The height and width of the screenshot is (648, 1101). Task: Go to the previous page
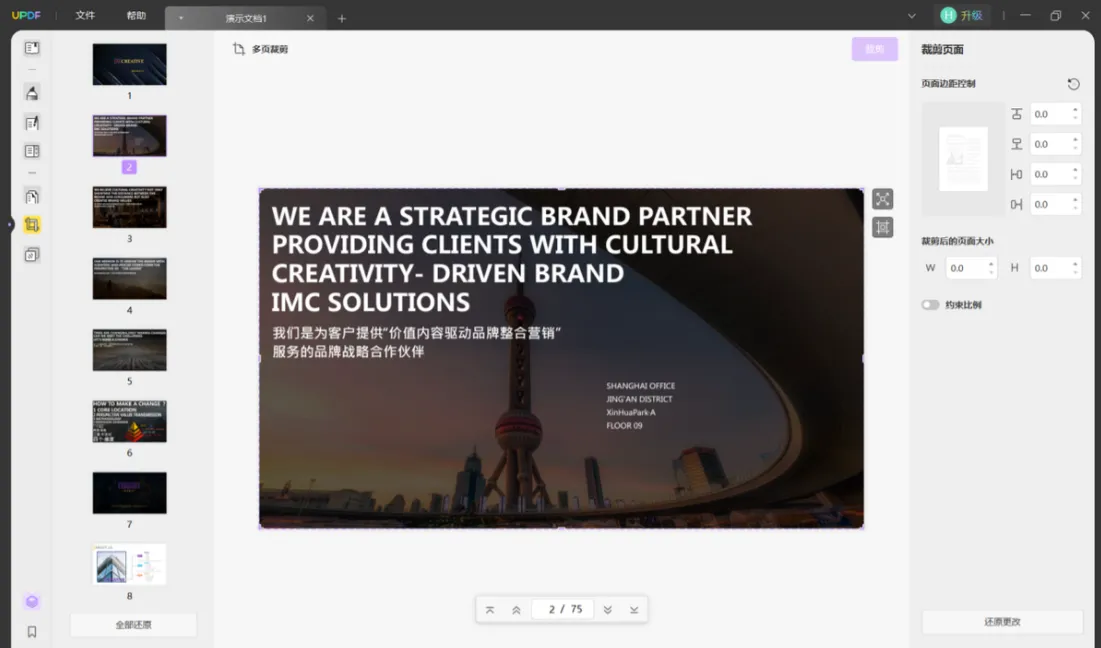click(x=516, y=609)
